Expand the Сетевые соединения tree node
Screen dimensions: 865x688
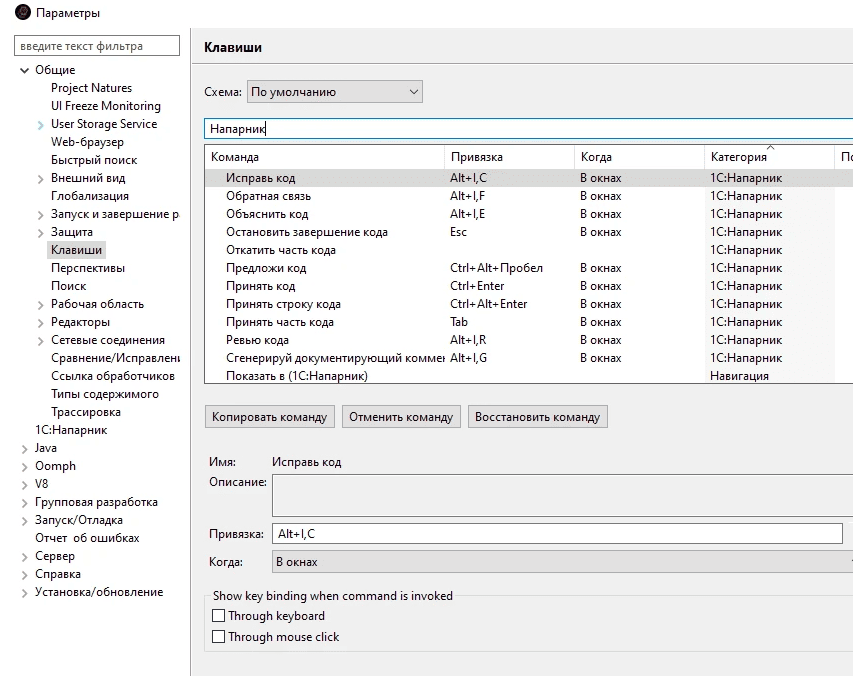click(41, 340)
